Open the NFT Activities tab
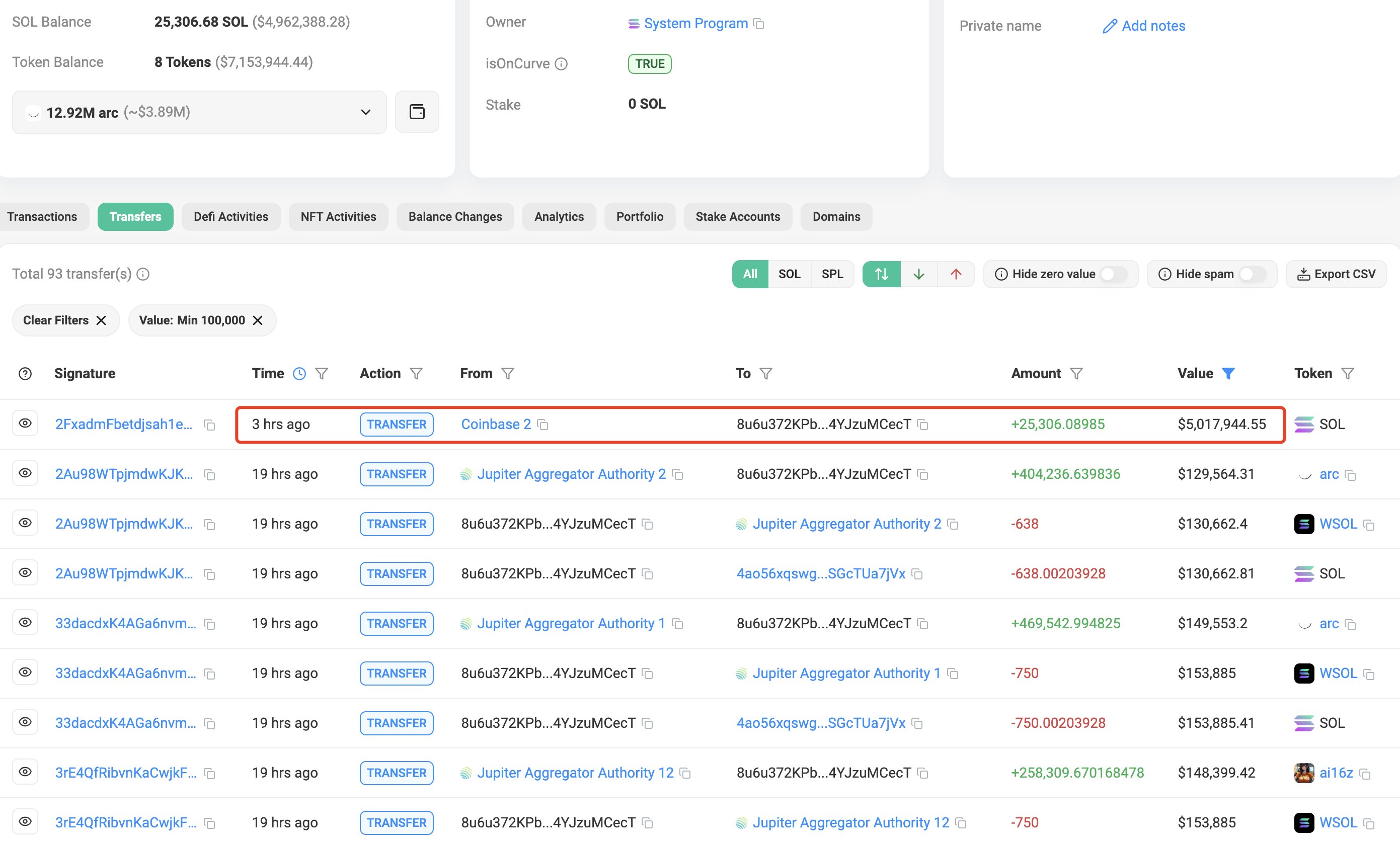Viewport: 1400px width, 843px height. (x=338, y=217)
